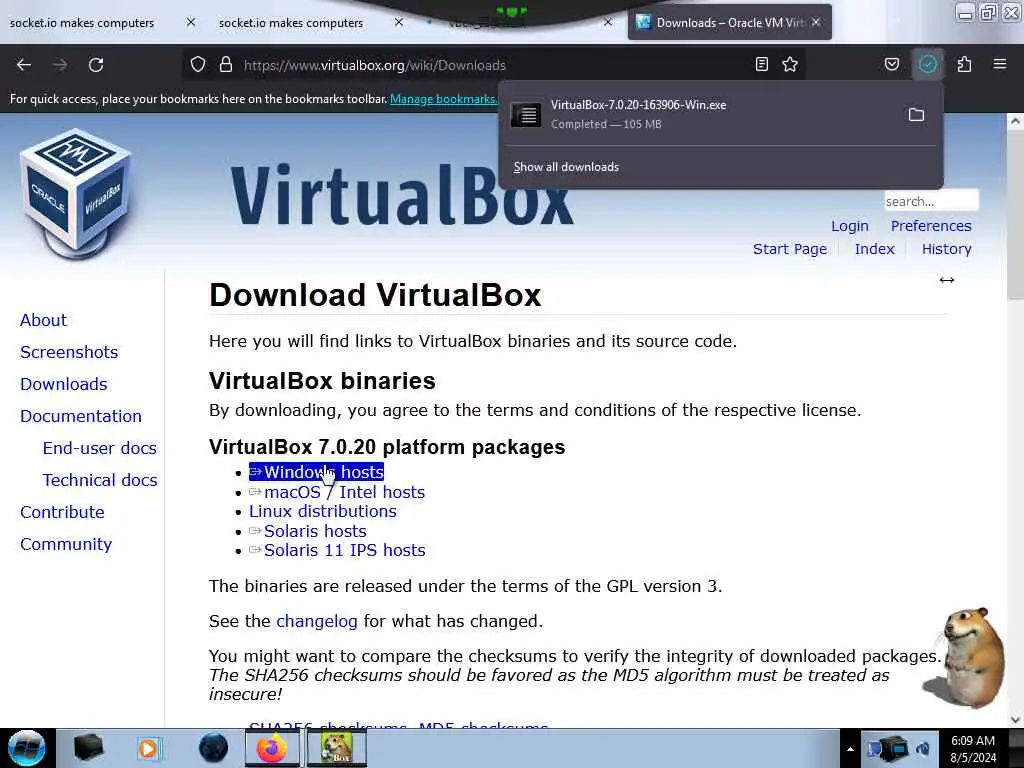Open the media player taskbar icon
Viewport: 1024px width, 768px height.
tap(148, 748)
